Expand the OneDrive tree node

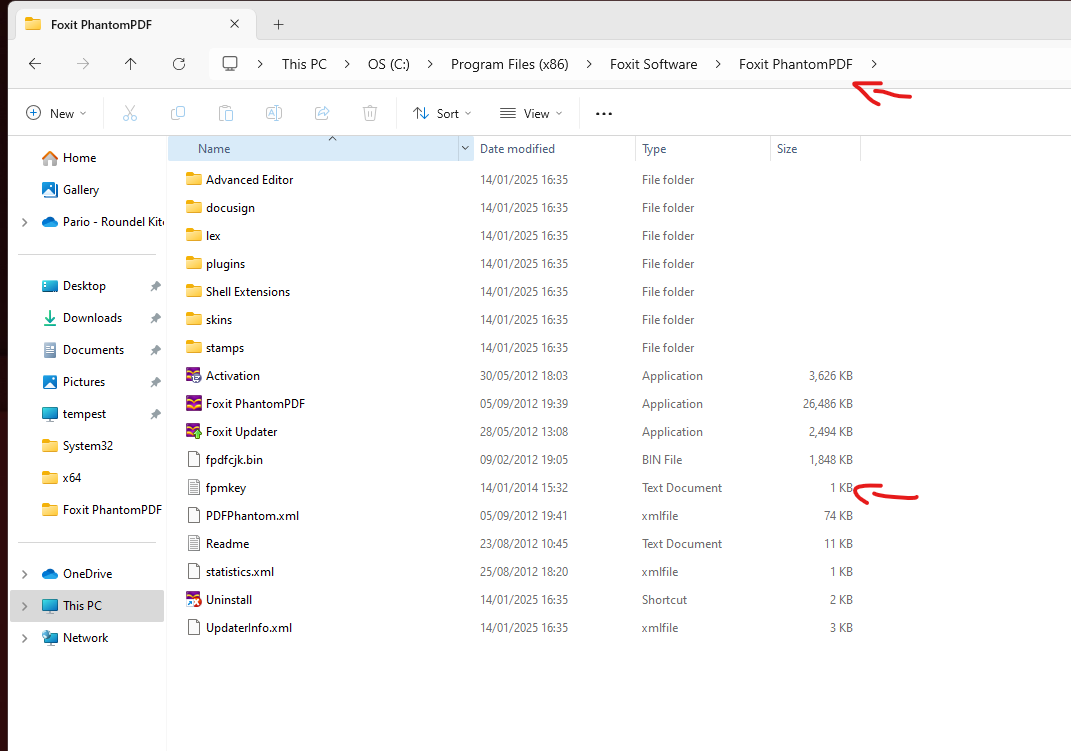coord(25,574)
